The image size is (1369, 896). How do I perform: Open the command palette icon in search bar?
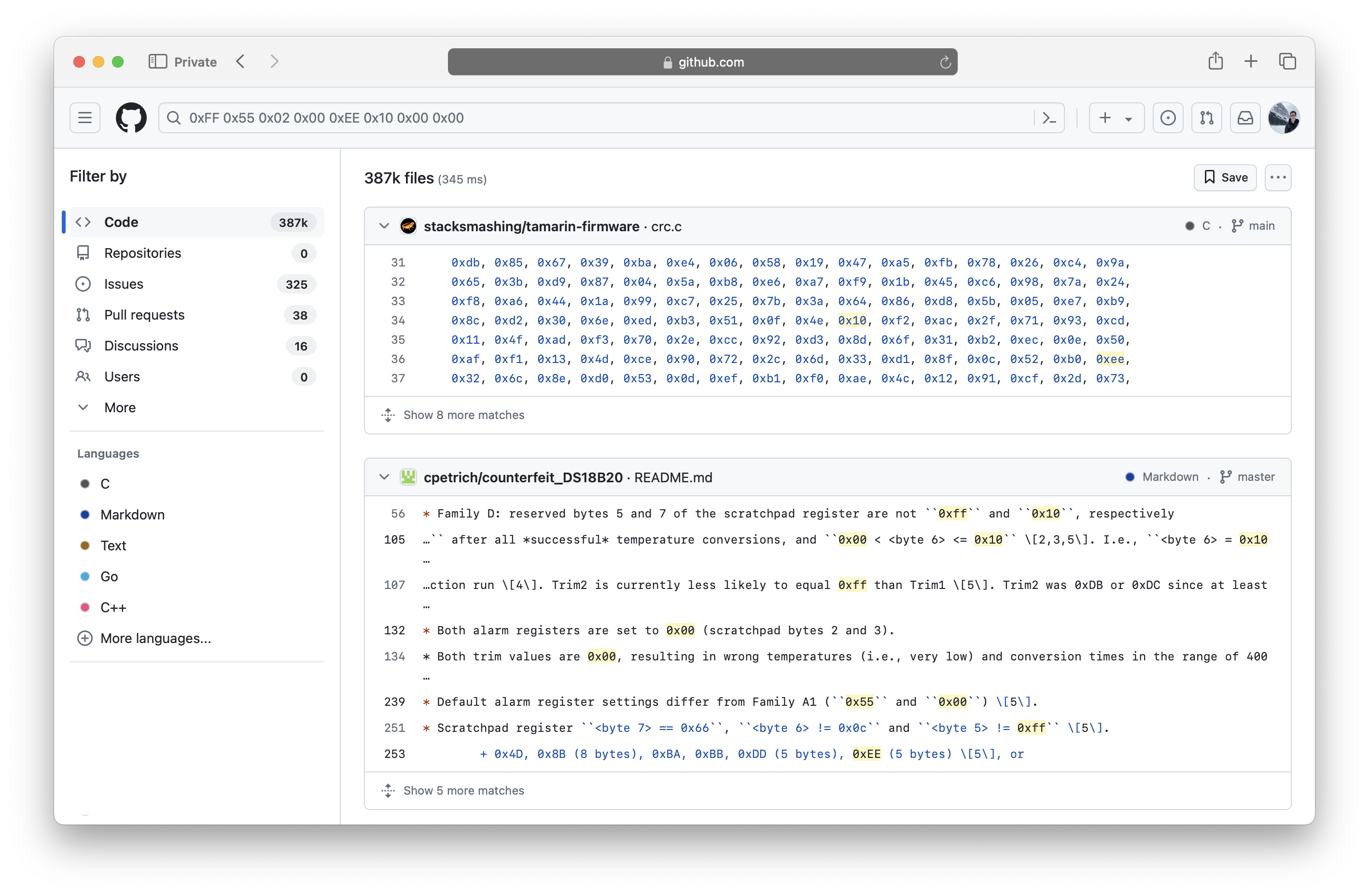coord(1049,118)
